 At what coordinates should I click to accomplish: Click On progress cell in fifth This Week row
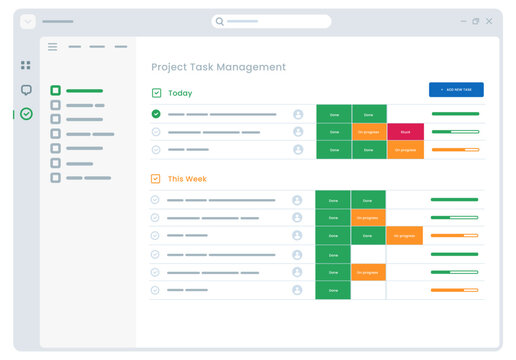(368, 272)
